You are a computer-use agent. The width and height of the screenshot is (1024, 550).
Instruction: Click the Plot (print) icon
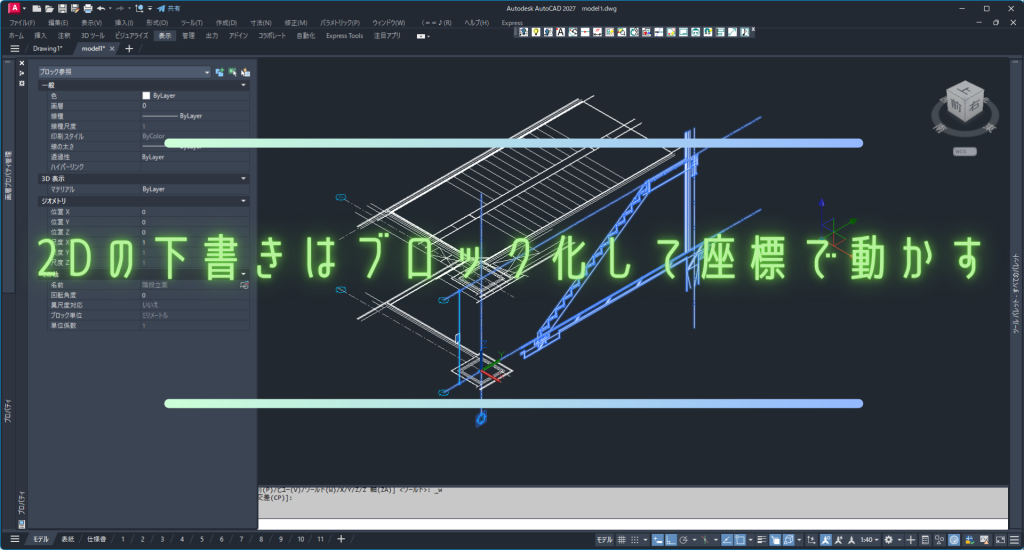(88, 8)
